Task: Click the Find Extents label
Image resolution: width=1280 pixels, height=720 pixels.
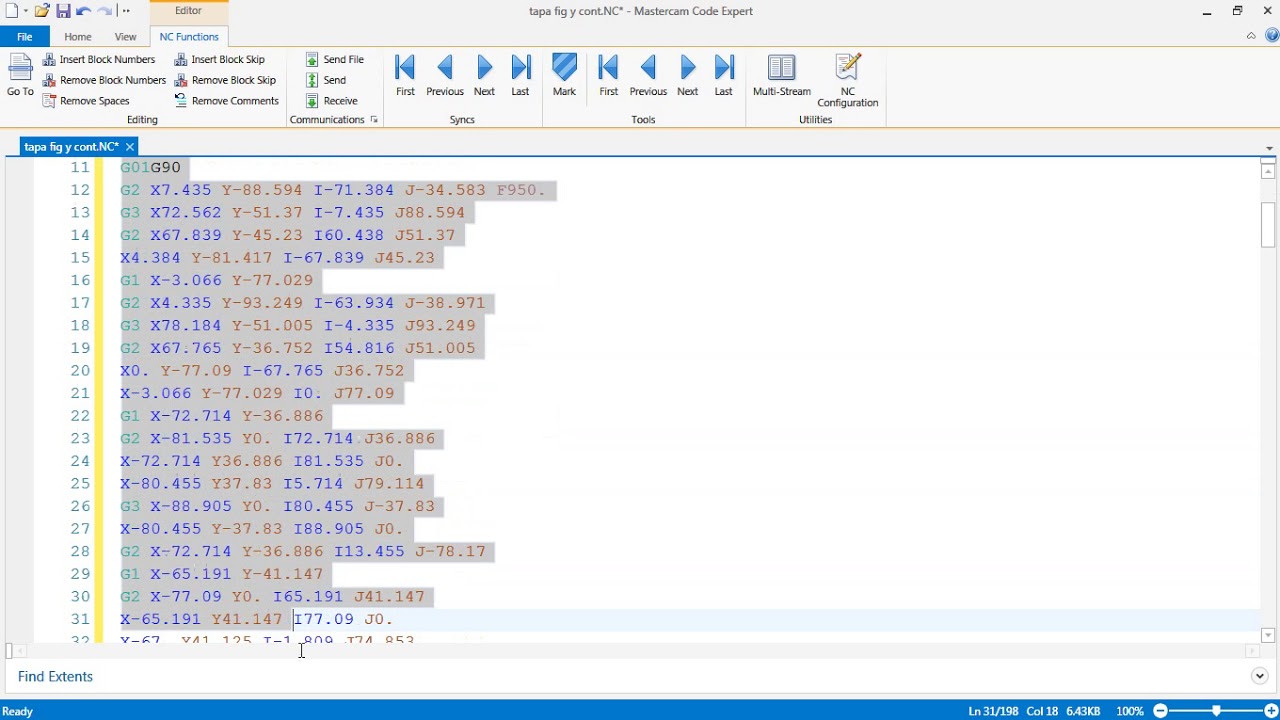Action: (55, 677)
